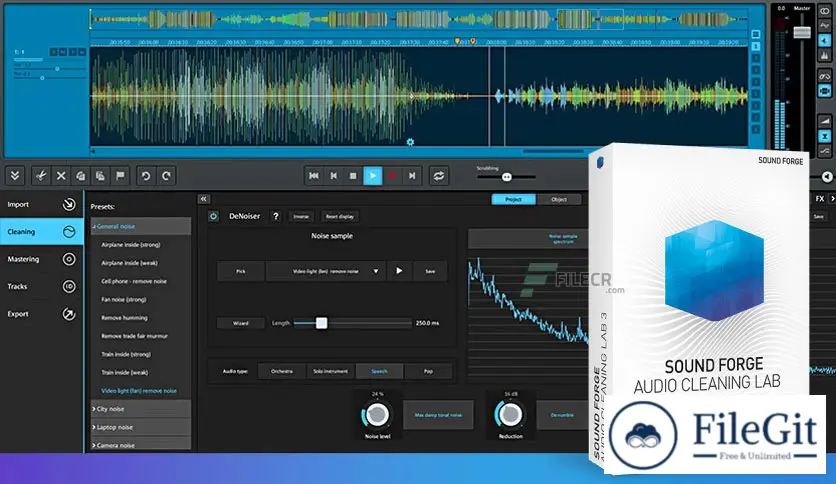836x484 pixels.
Task: Save the noise sample
Action: click(x=430, y=271)
